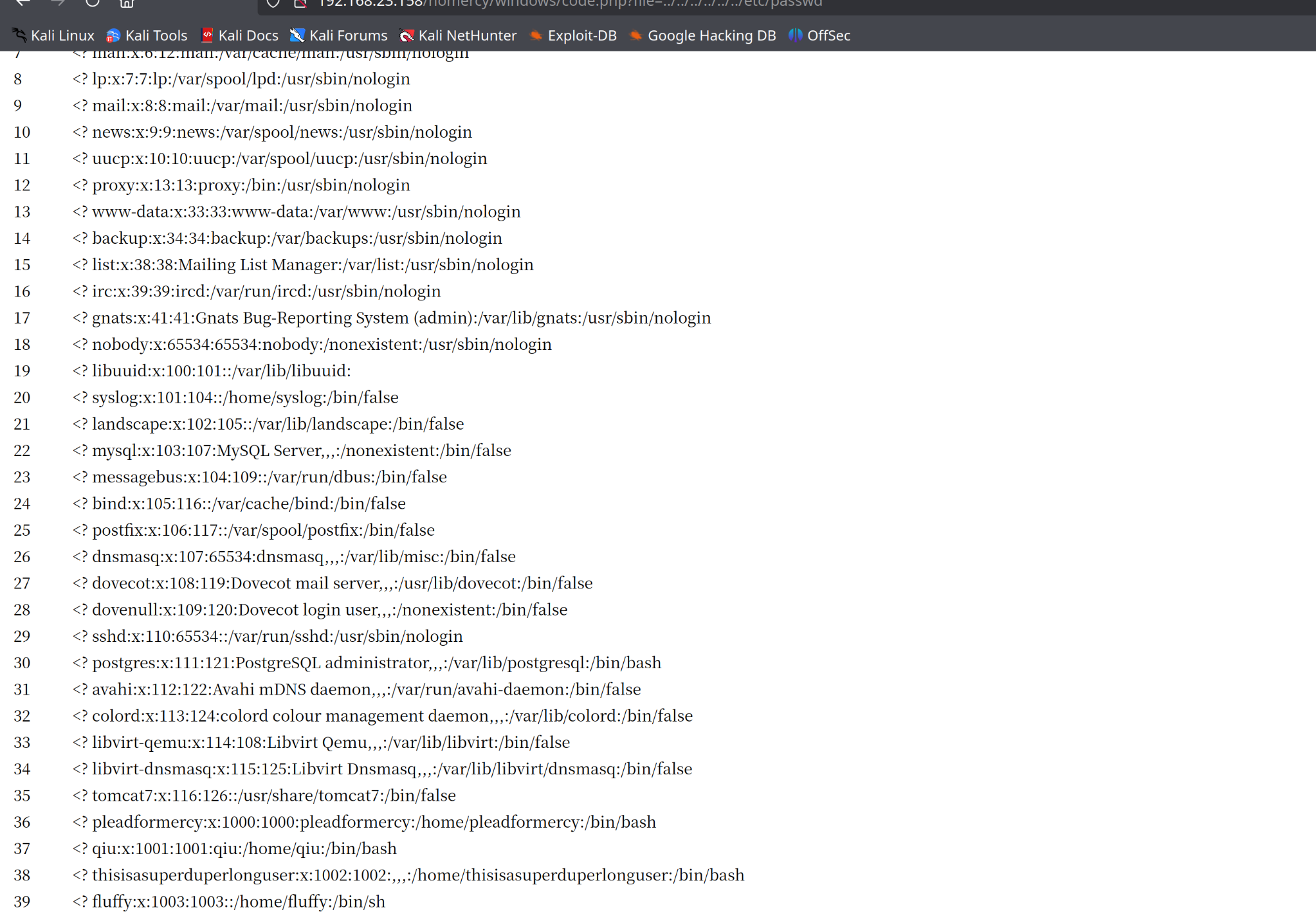The height and width of the screenshot is (912, 1316).
Task: Click the fluffy:x:1003:1003 line
Action: point(229,901)
